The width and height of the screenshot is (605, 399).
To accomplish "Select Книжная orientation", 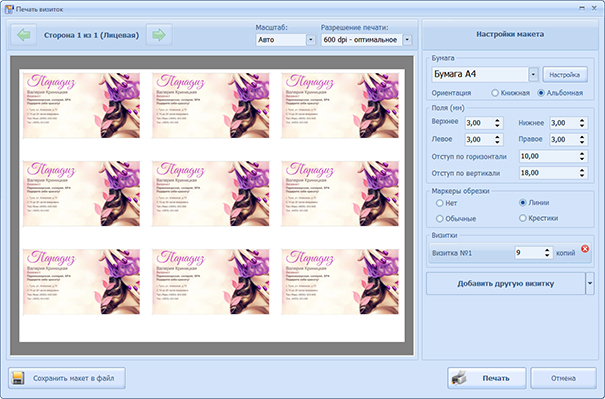I will [x=495, y=93].
